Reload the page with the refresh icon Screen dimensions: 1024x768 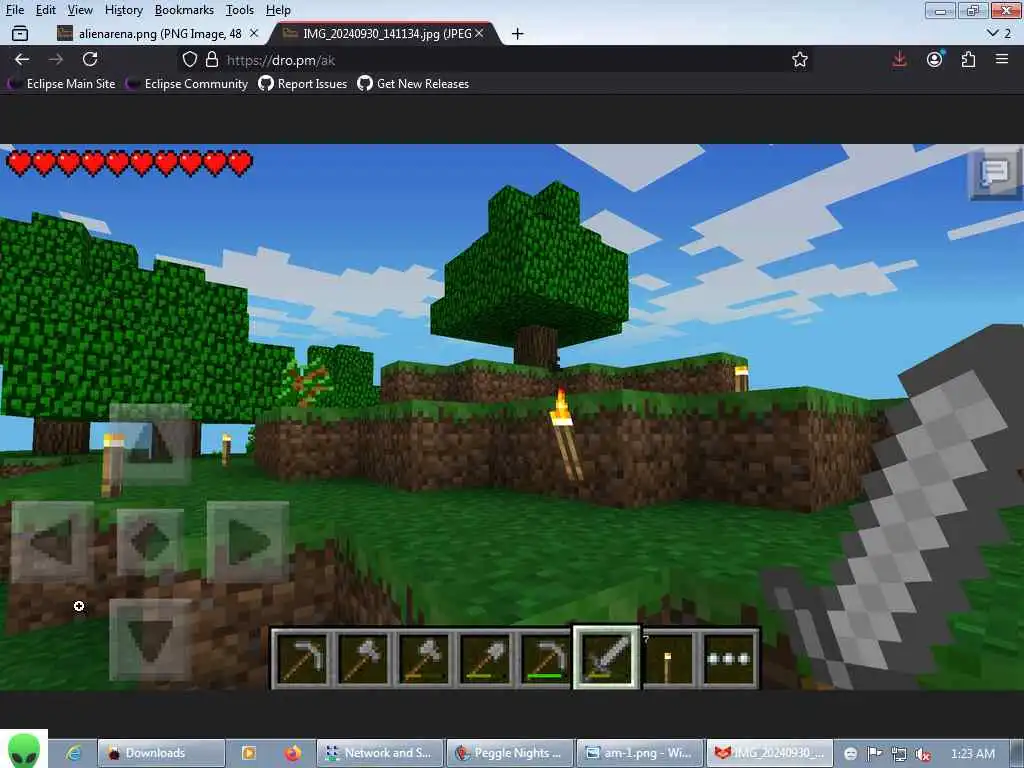(90, 59)
